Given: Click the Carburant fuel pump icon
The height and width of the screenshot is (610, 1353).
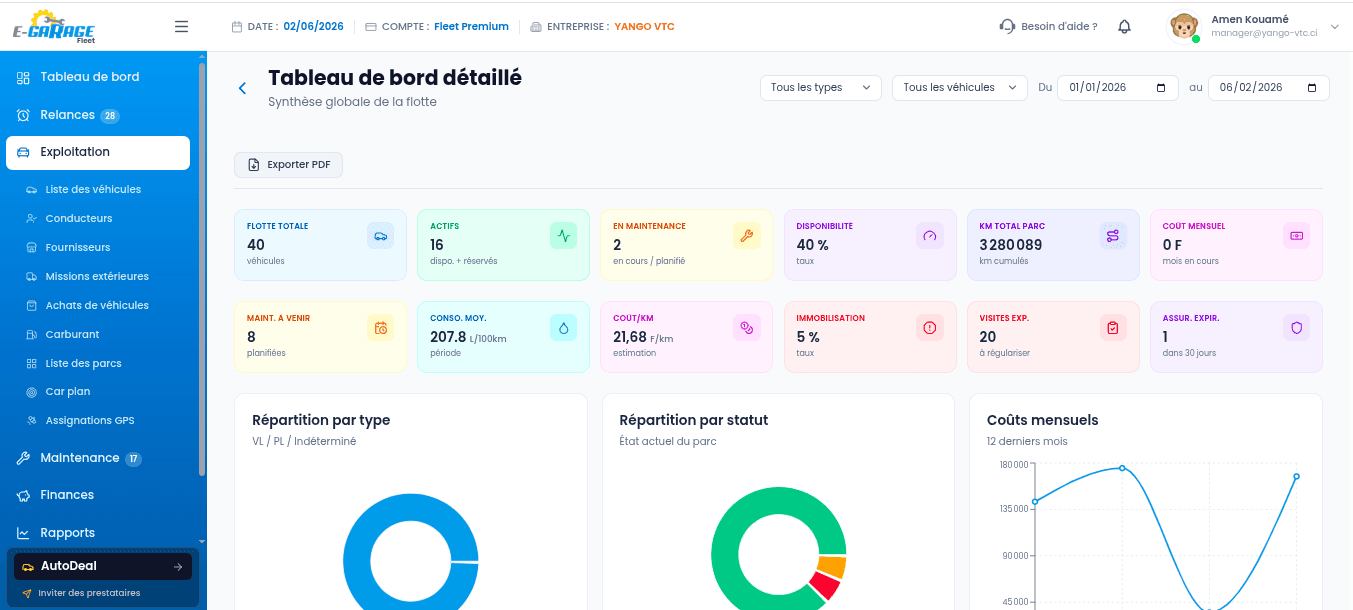Looking at the screenshot, I should (x=32, y=335).
